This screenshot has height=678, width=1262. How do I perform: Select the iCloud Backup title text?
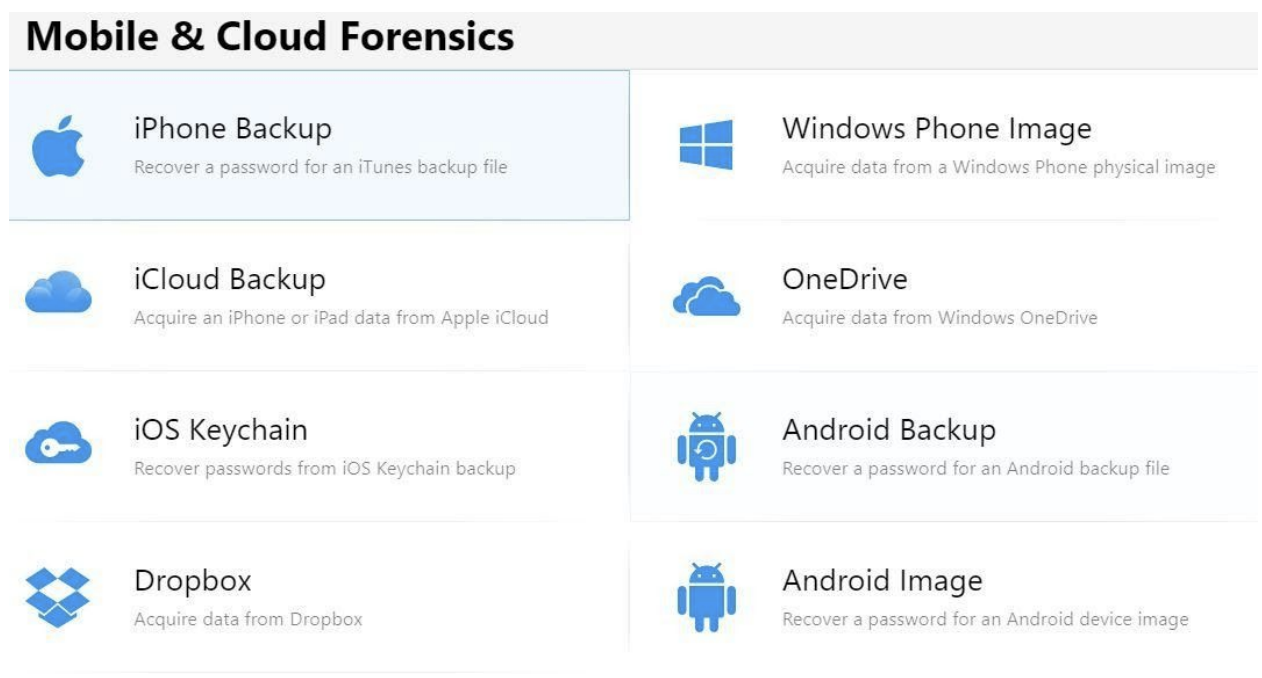coord(229,279)
